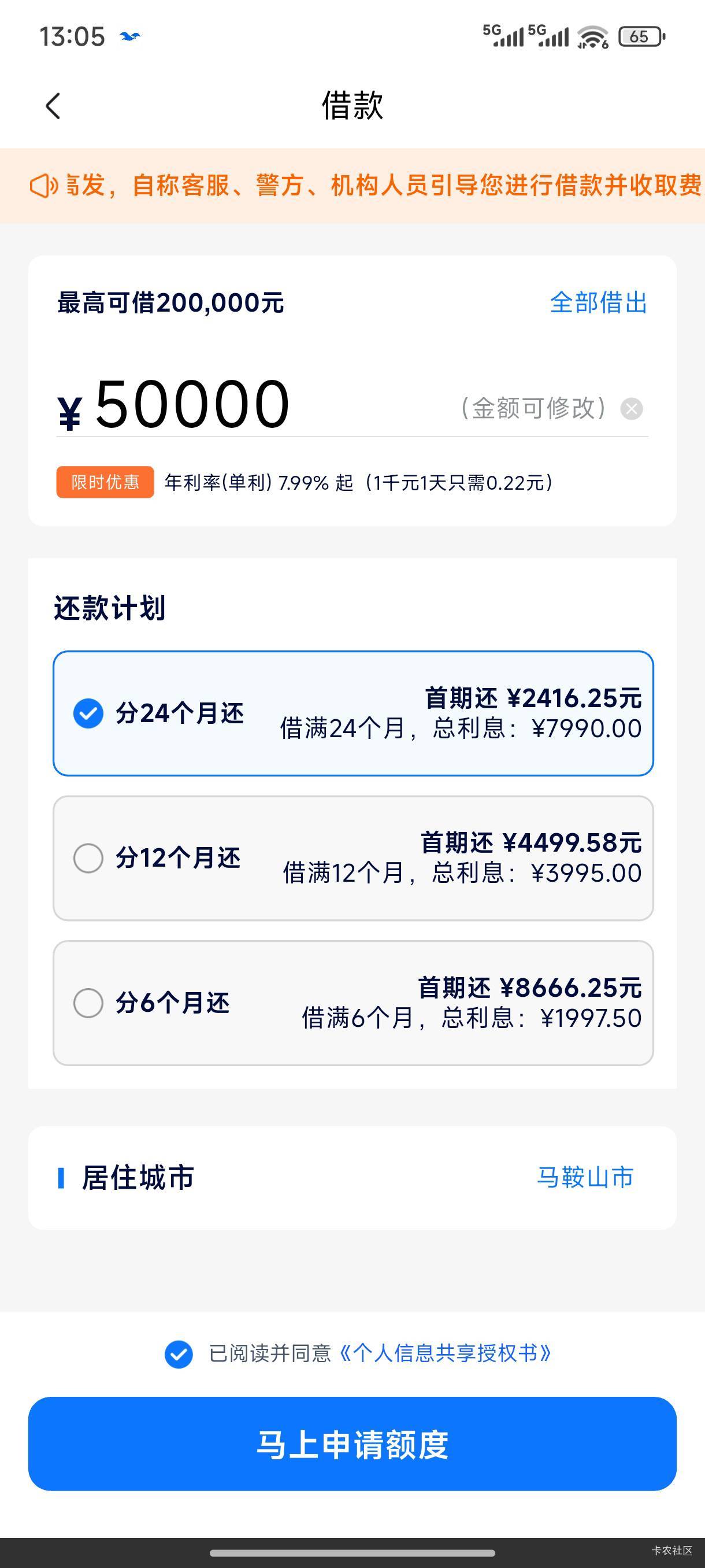The image size is (705, 1568).
Task: Select the 分24个月还 repayment option
Action: pos(353,713)
